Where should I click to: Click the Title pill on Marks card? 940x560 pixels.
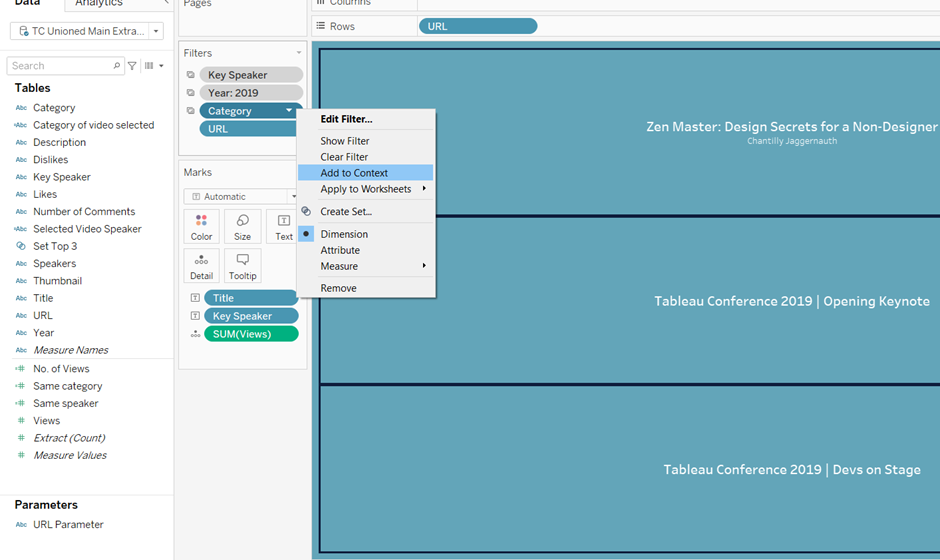pos(251,298)
